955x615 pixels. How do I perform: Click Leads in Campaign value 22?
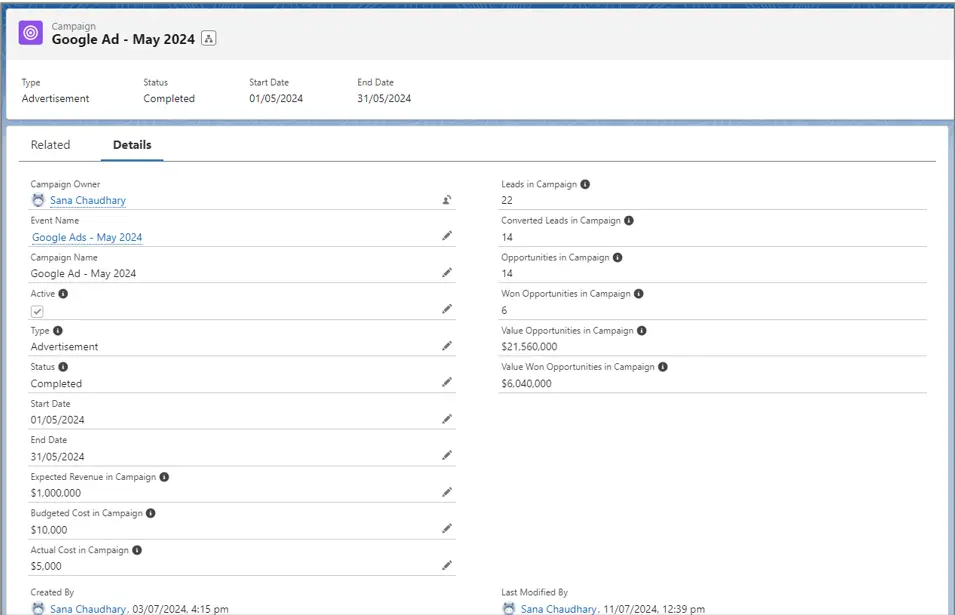pos(507,200)
